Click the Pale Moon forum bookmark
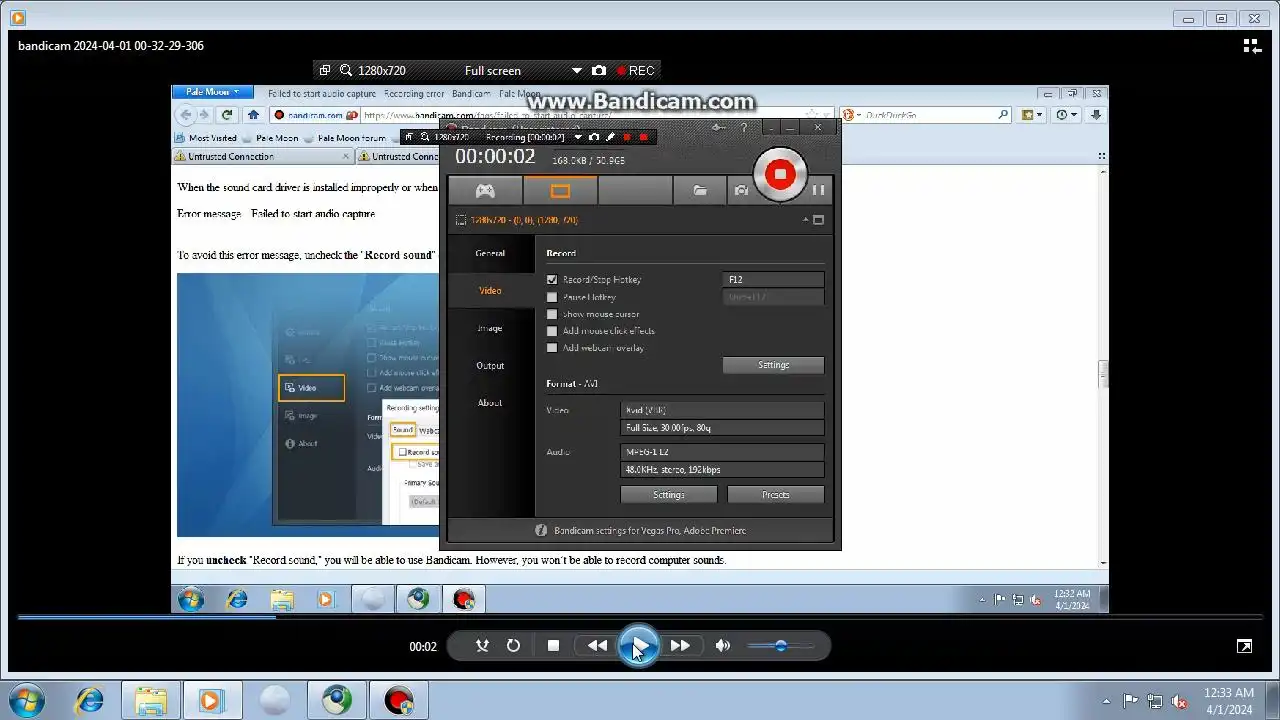 pos(345,138)
